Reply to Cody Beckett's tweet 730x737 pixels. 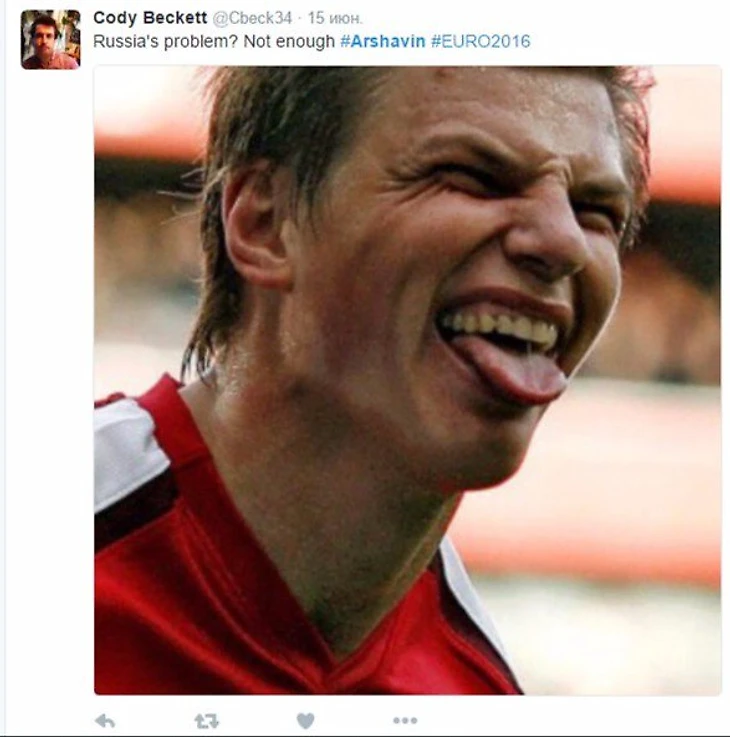tap(104, 720)
